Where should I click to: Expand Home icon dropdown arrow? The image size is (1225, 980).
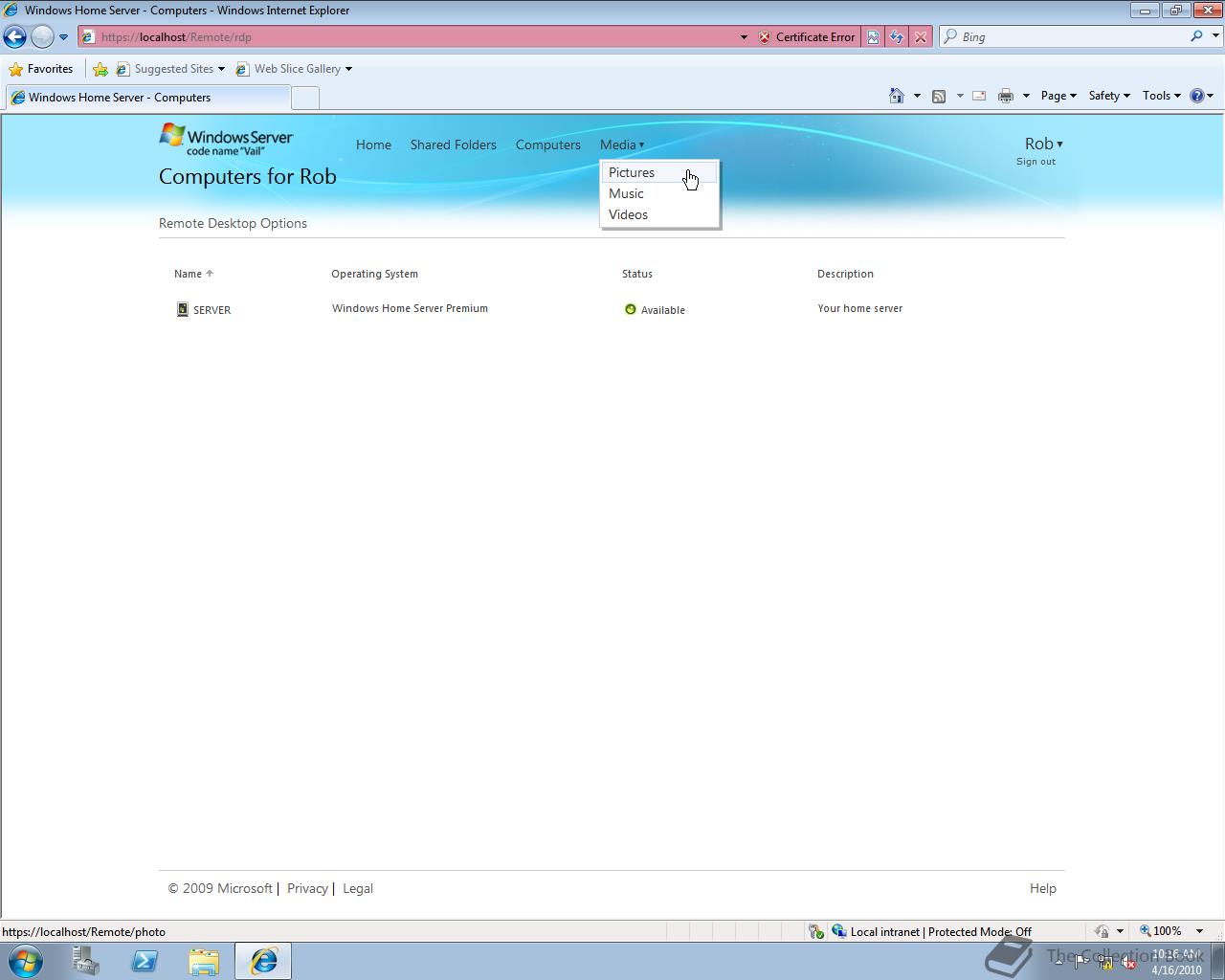click(x=917, y=96)
